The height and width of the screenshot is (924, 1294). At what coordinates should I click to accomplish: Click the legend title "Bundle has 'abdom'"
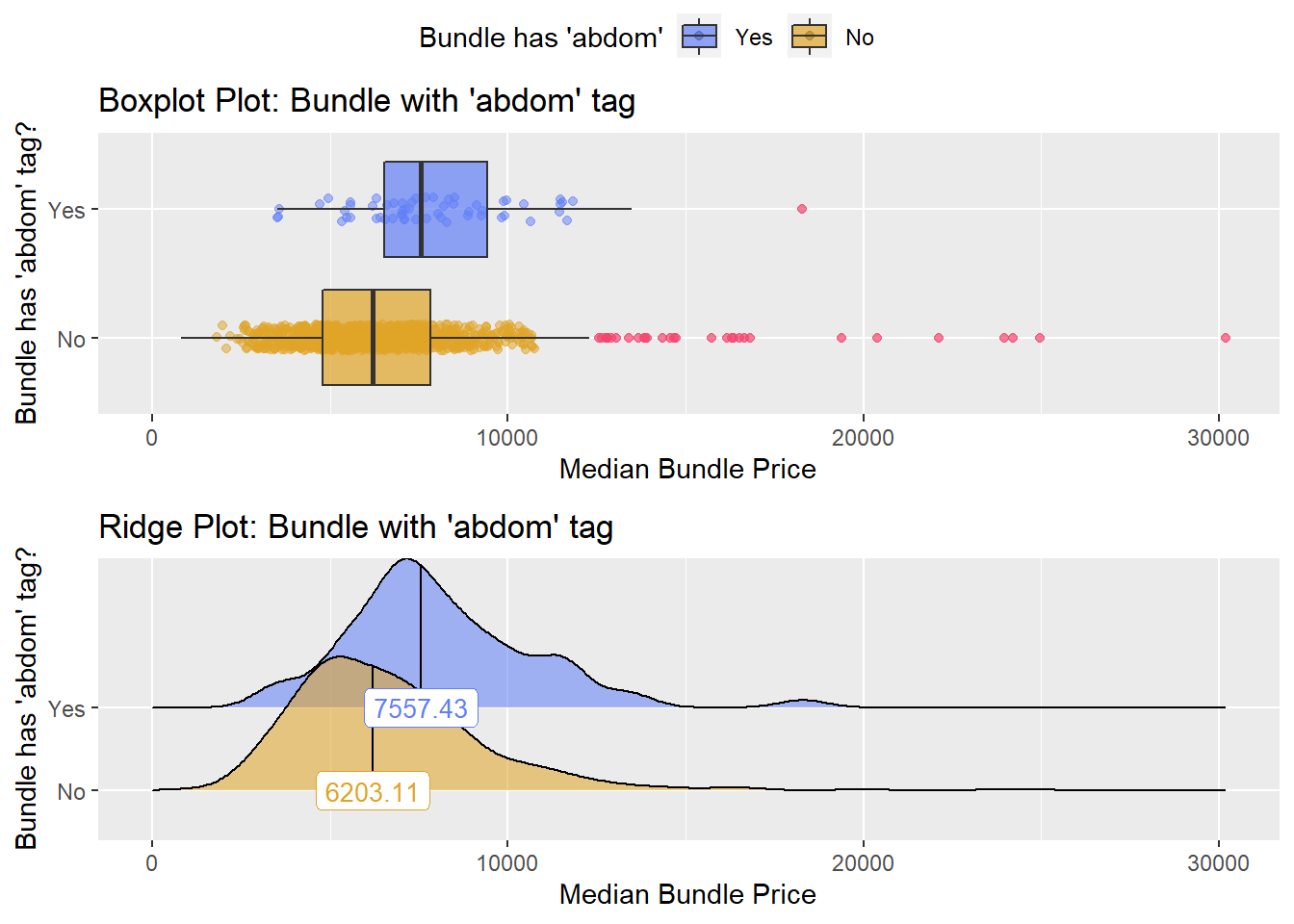(541, 38)
